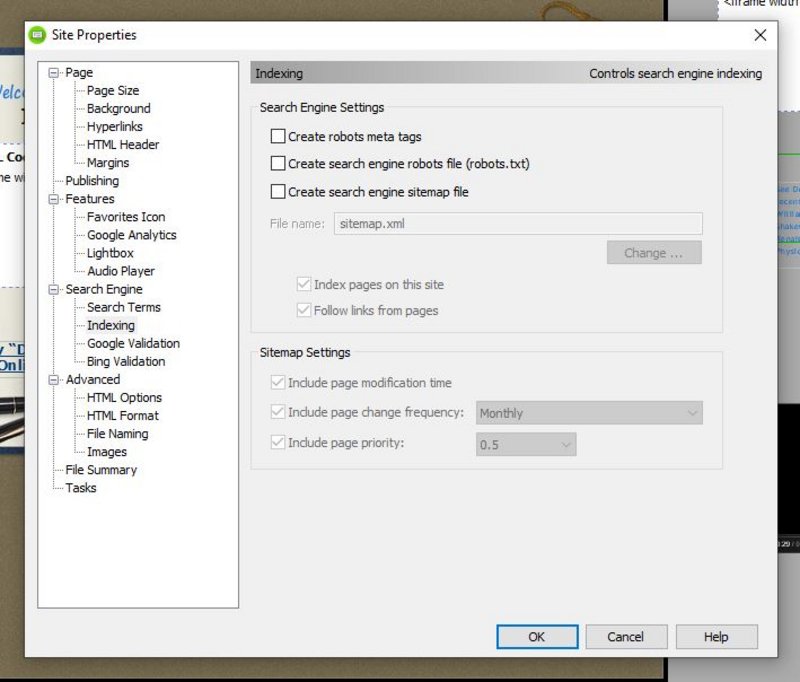This screenshot has height=682, width=800.
Task: Collapse the Search Engine tree node
Action: 54,289
